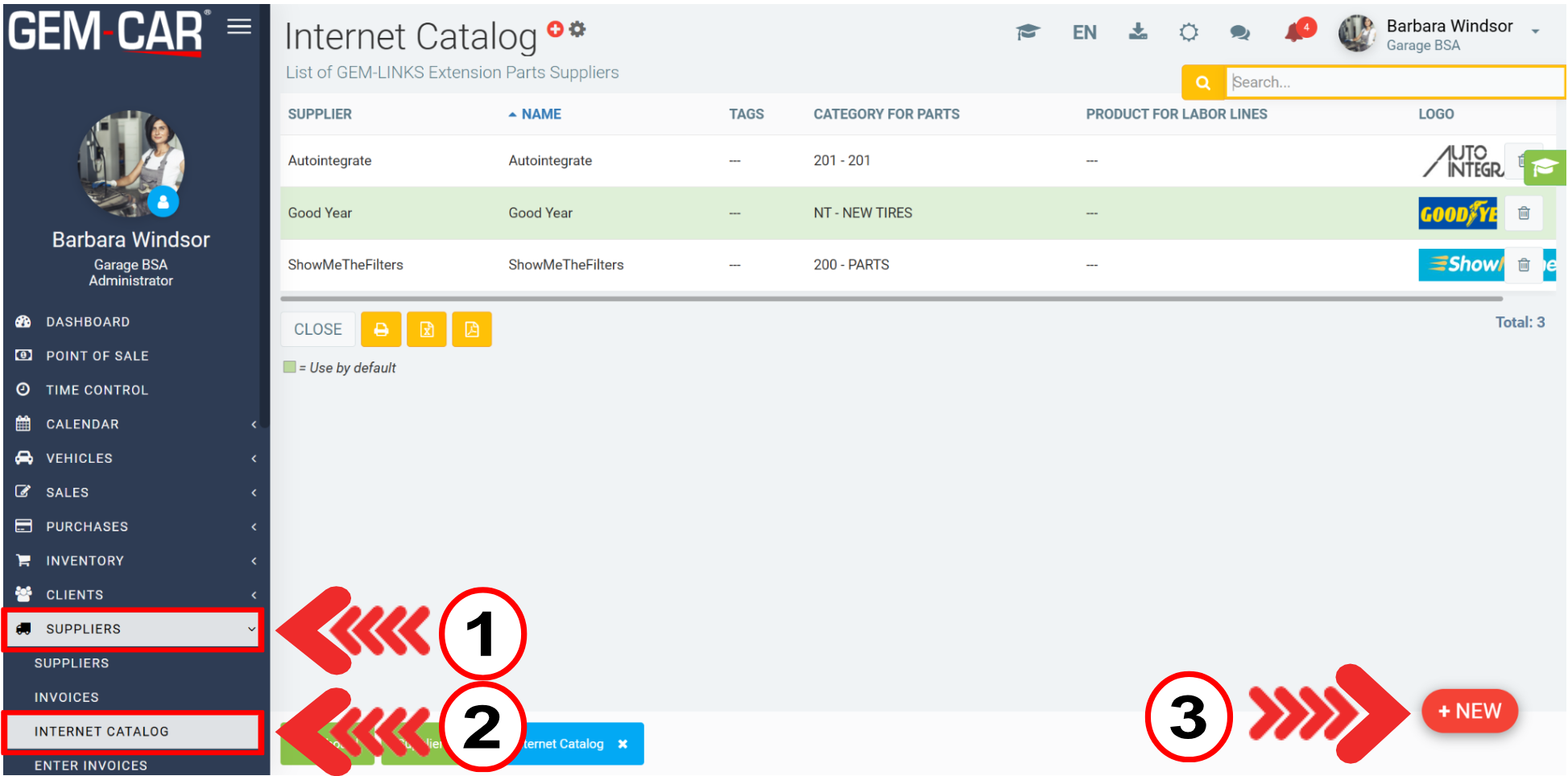This screenshot has width=1568, height=776.
Task: Go to Dashboard in sidebar
Action: [x=88, y=322]
